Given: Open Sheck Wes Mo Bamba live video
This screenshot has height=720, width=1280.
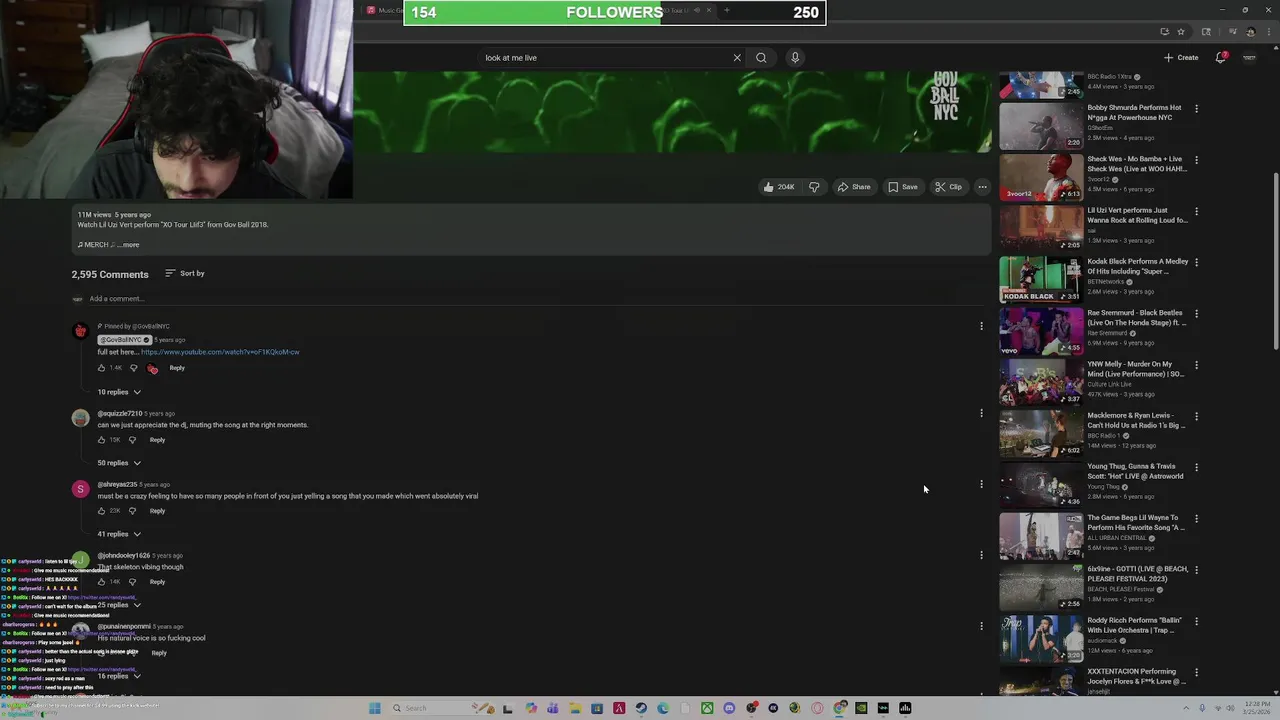Looking at the screenshot, I should click(1041, 176).
